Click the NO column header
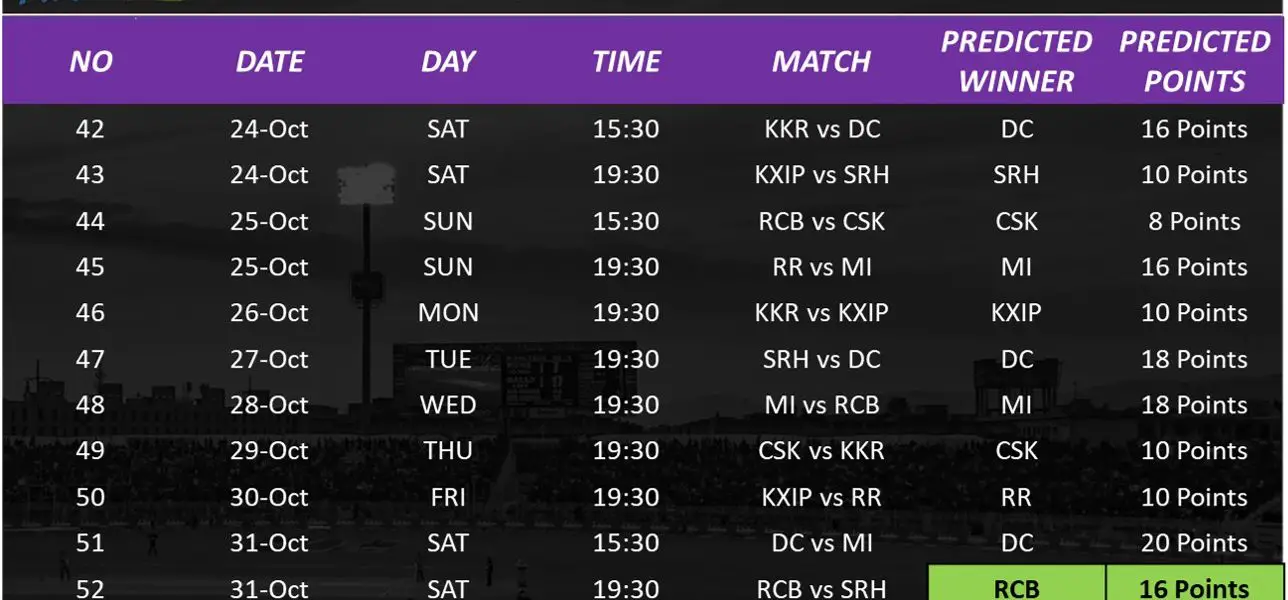1288x600 pixels. coord(90,62)
